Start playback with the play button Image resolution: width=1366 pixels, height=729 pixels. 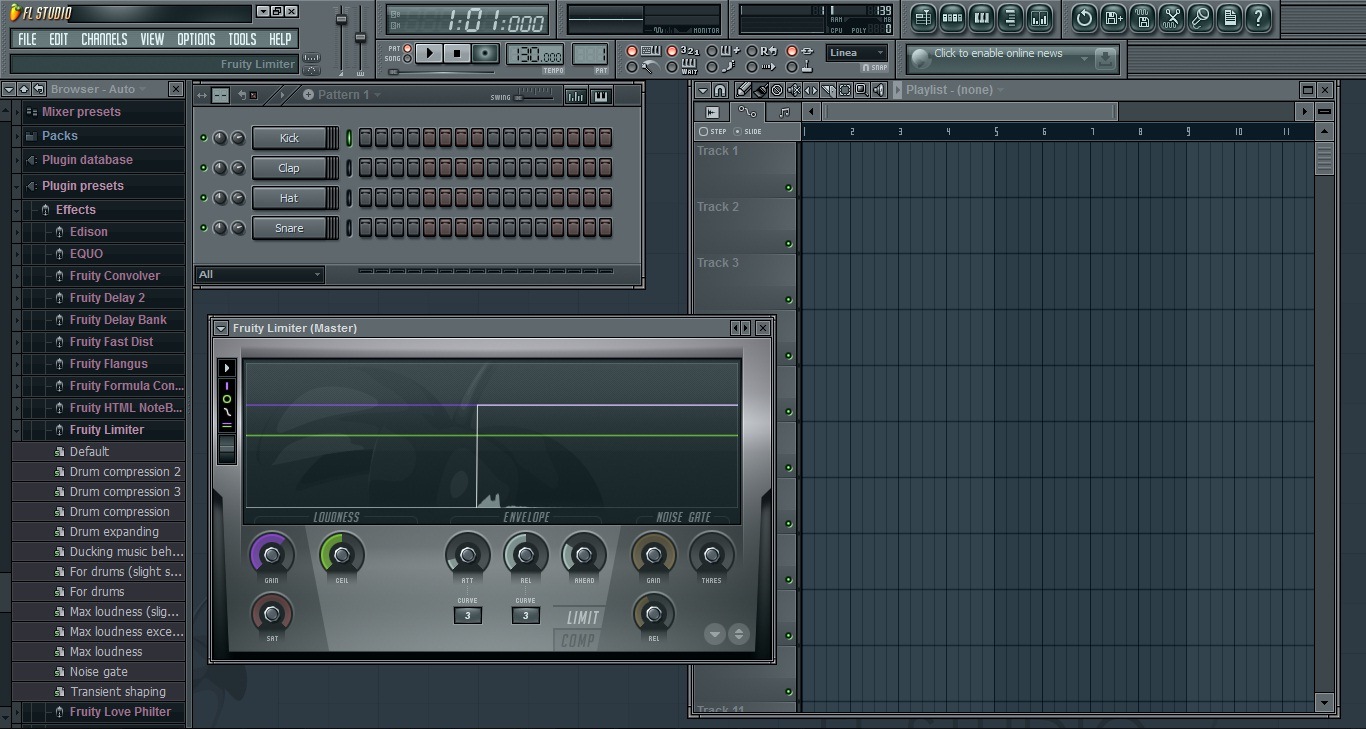pos(428,53)
